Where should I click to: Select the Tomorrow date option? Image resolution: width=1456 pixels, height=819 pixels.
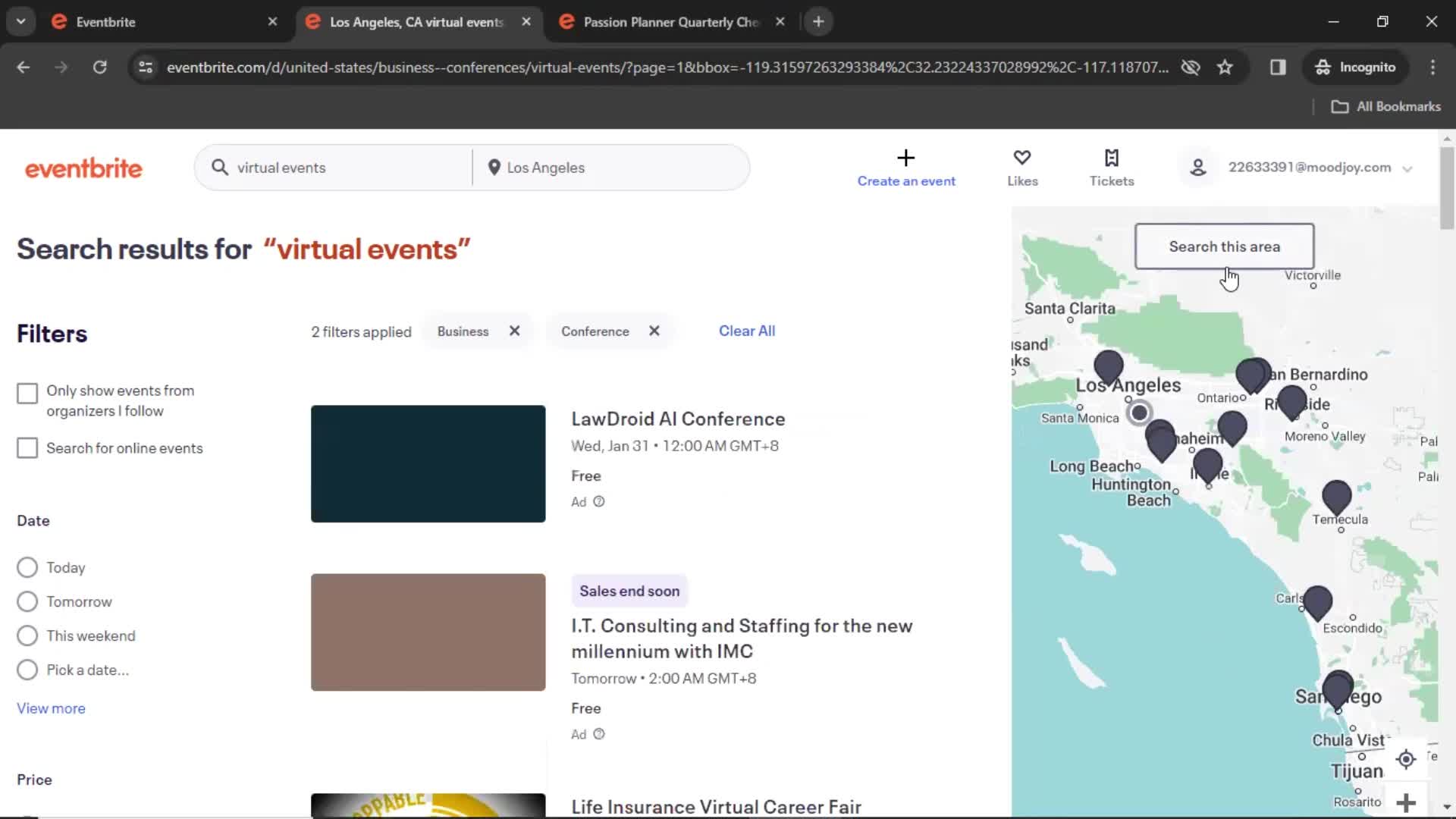click(x=27, y=601)
